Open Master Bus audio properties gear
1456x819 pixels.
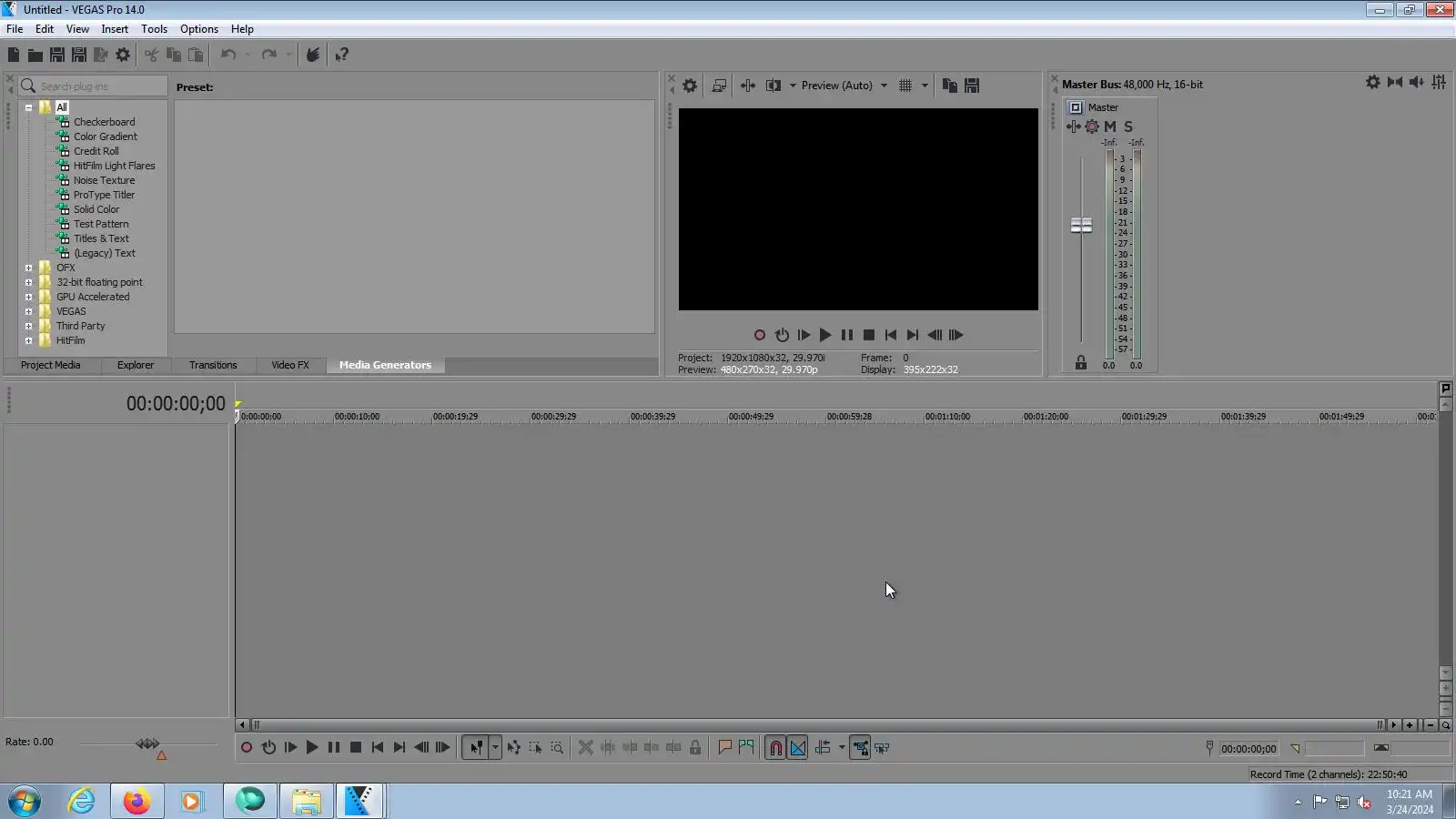1373,83
